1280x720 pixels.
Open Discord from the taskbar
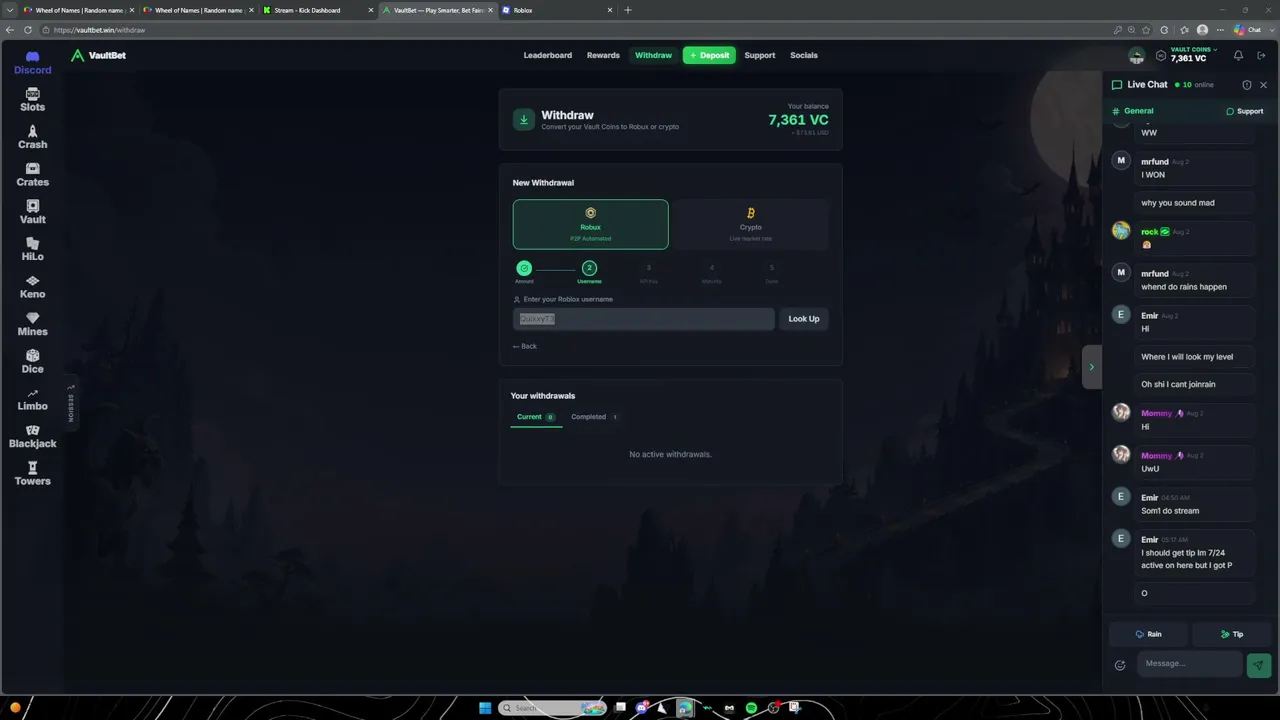point(643,708)
